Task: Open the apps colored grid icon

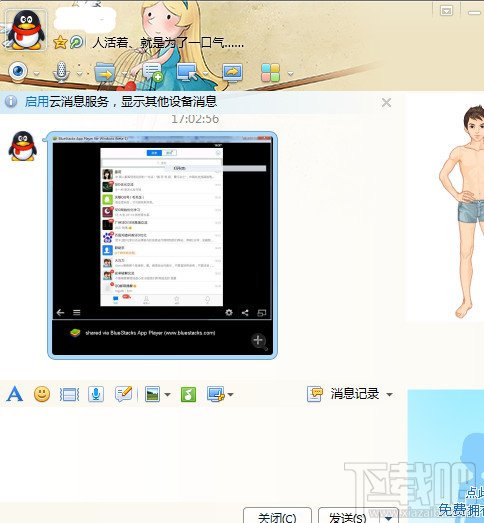Action: pos(271,72)
